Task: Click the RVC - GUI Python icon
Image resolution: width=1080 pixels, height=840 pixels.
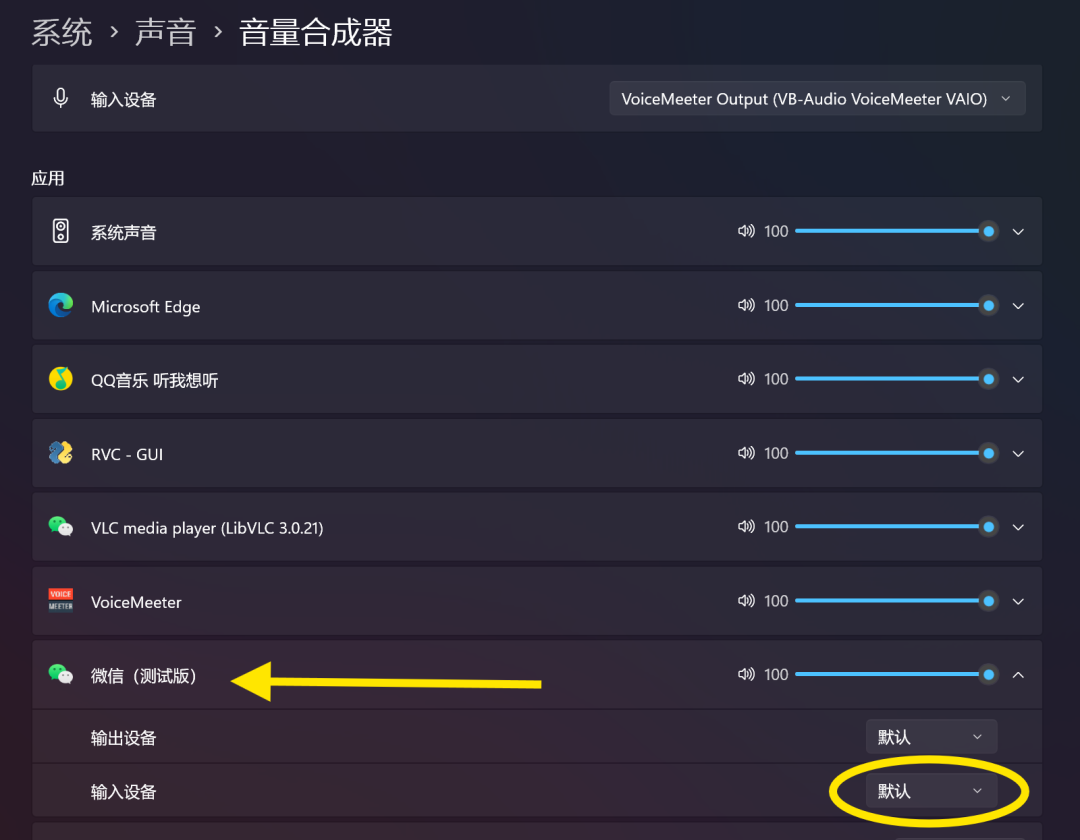Action: (60, 453)
